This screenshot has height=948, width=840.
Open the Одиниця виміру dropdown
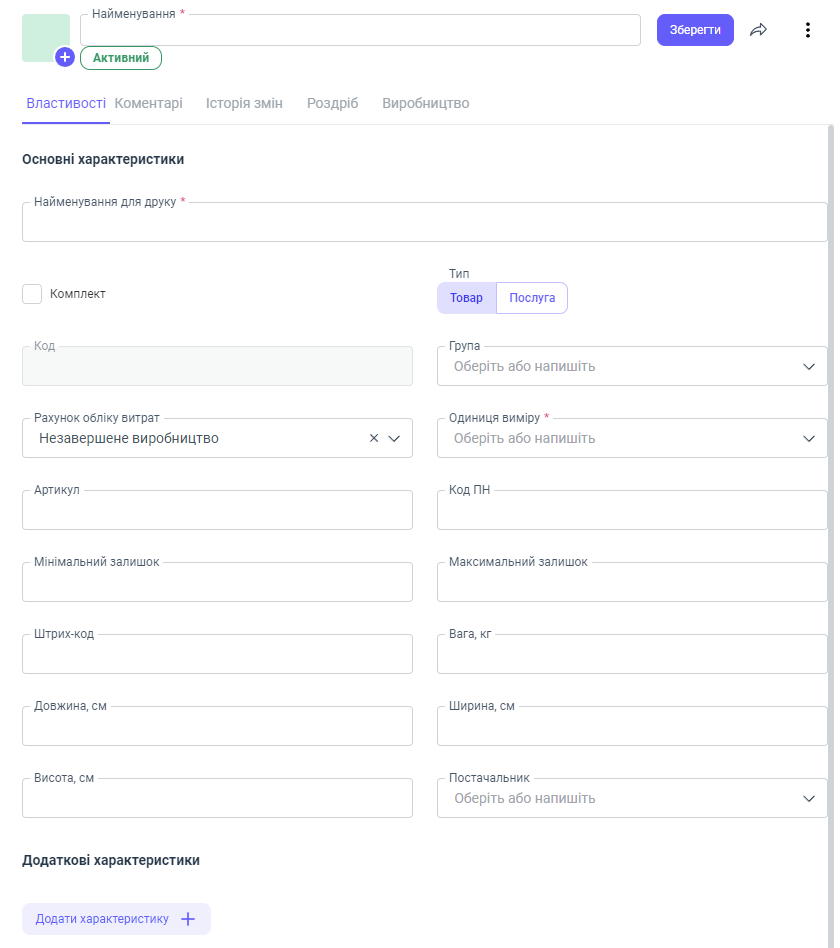point(809,438)
